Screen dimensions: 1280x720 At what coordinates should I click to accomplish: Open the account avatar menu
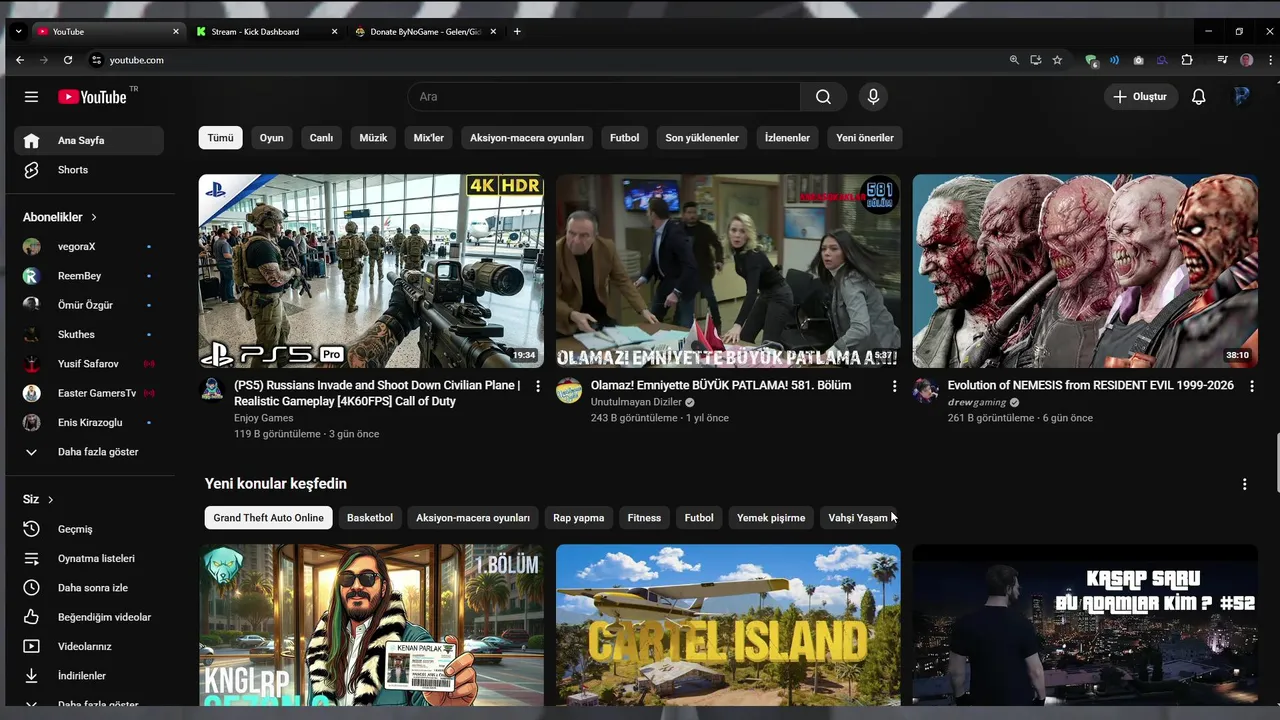(1242, 97)
